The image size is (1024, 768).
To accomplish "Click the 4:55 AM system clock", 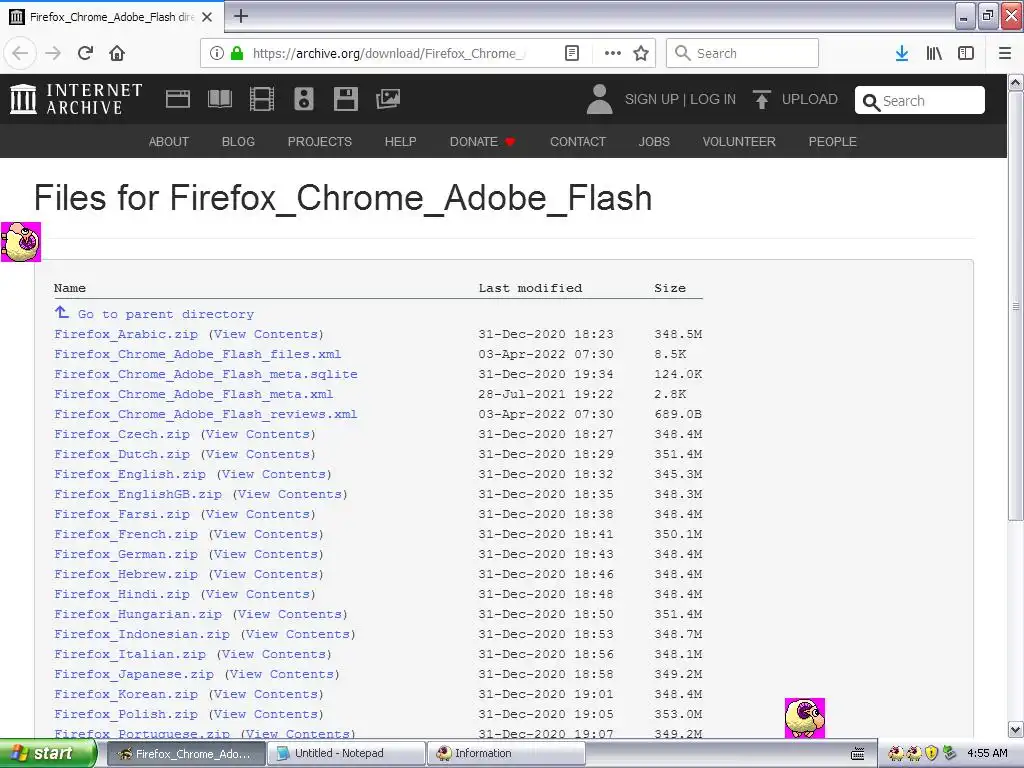I will [x=987, y=754].
